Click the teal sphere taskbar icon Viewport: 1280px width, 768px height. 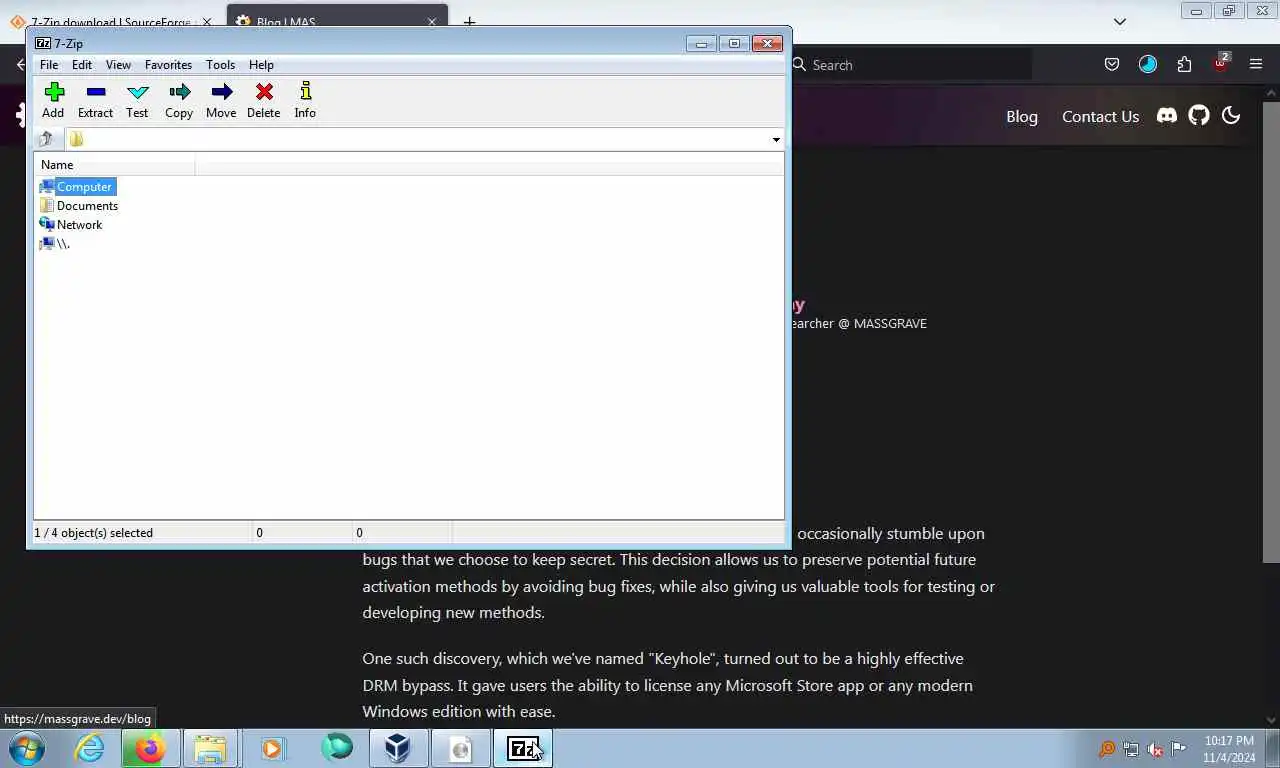click(x=337, y=747)
